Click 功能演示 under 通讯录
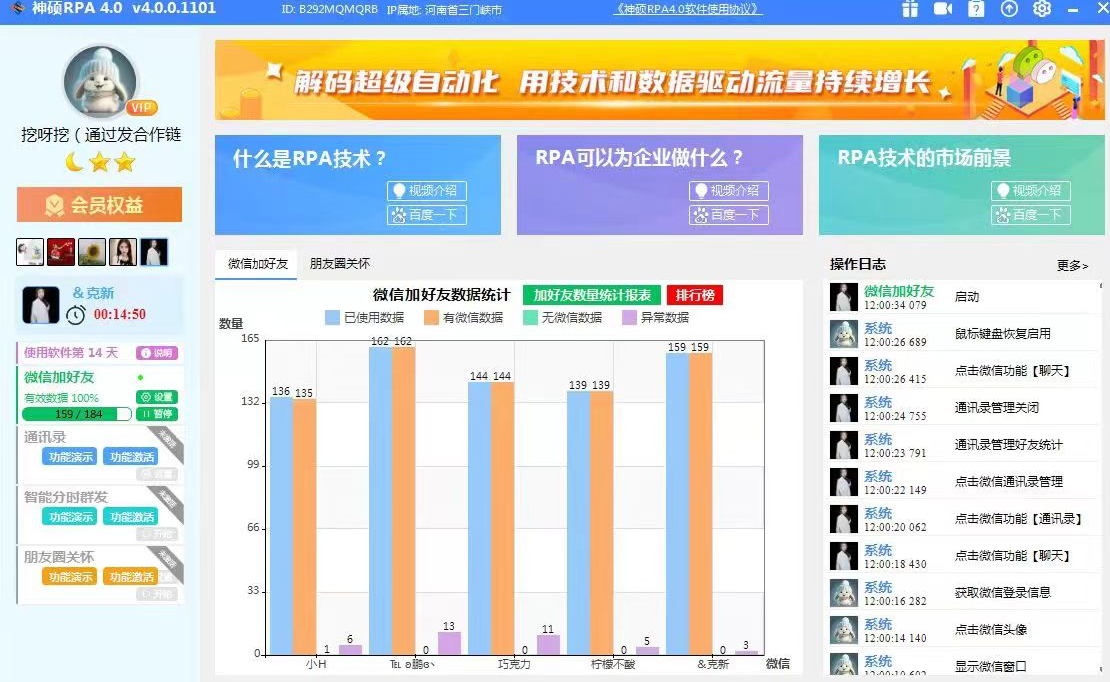This screenshot has width=1110, height=682. 69,457
